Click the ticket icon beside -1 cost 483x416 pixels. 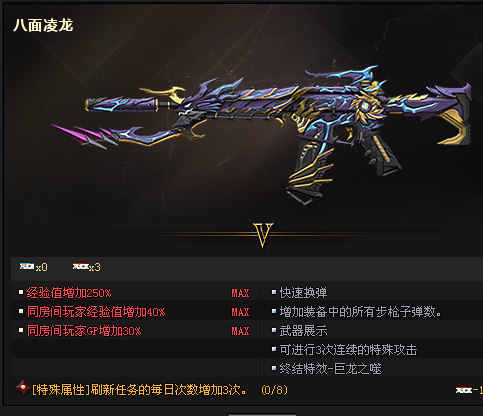[464, 390]
